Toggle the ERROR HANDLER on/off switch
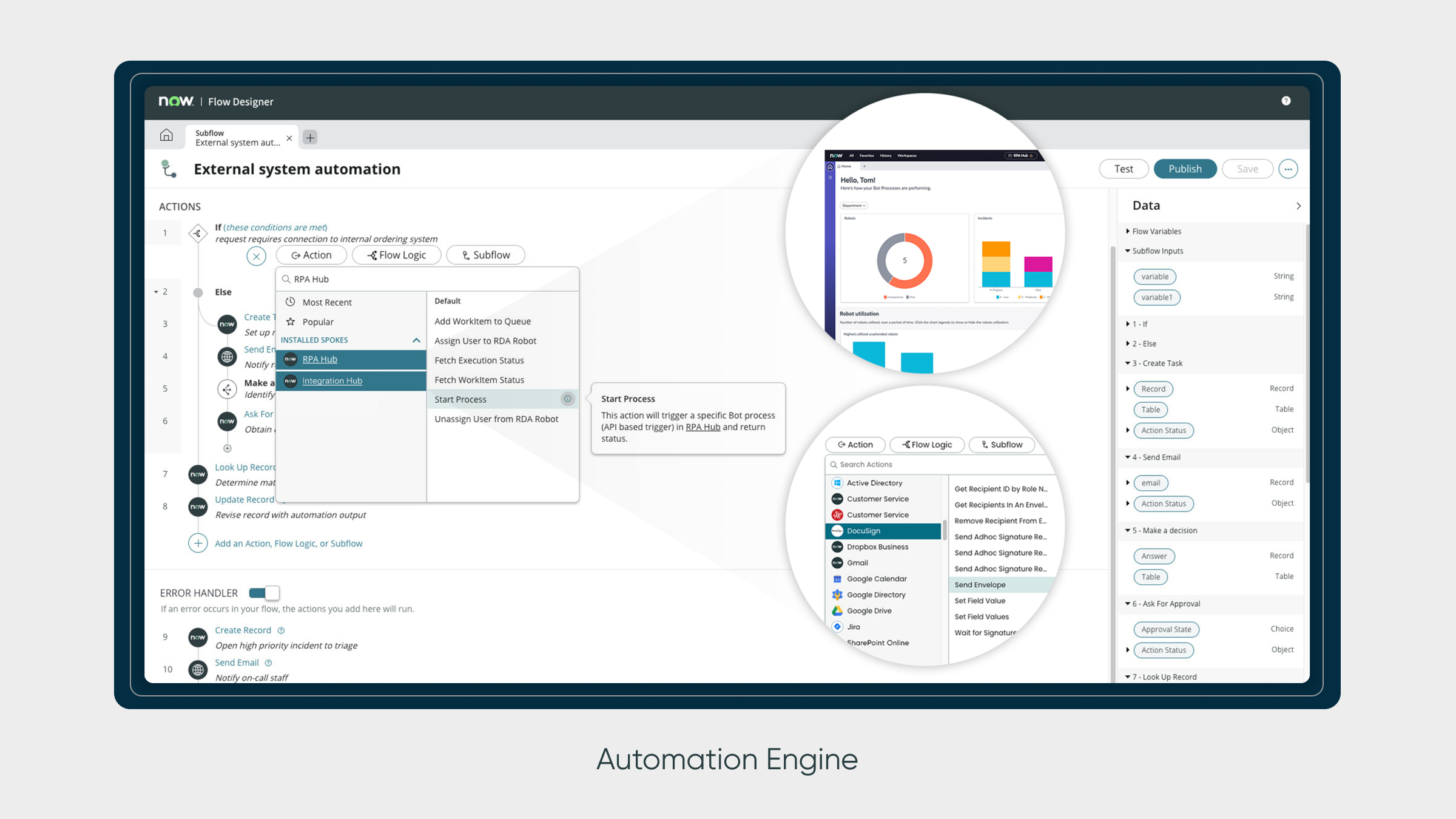 click(x=264, y=593)
